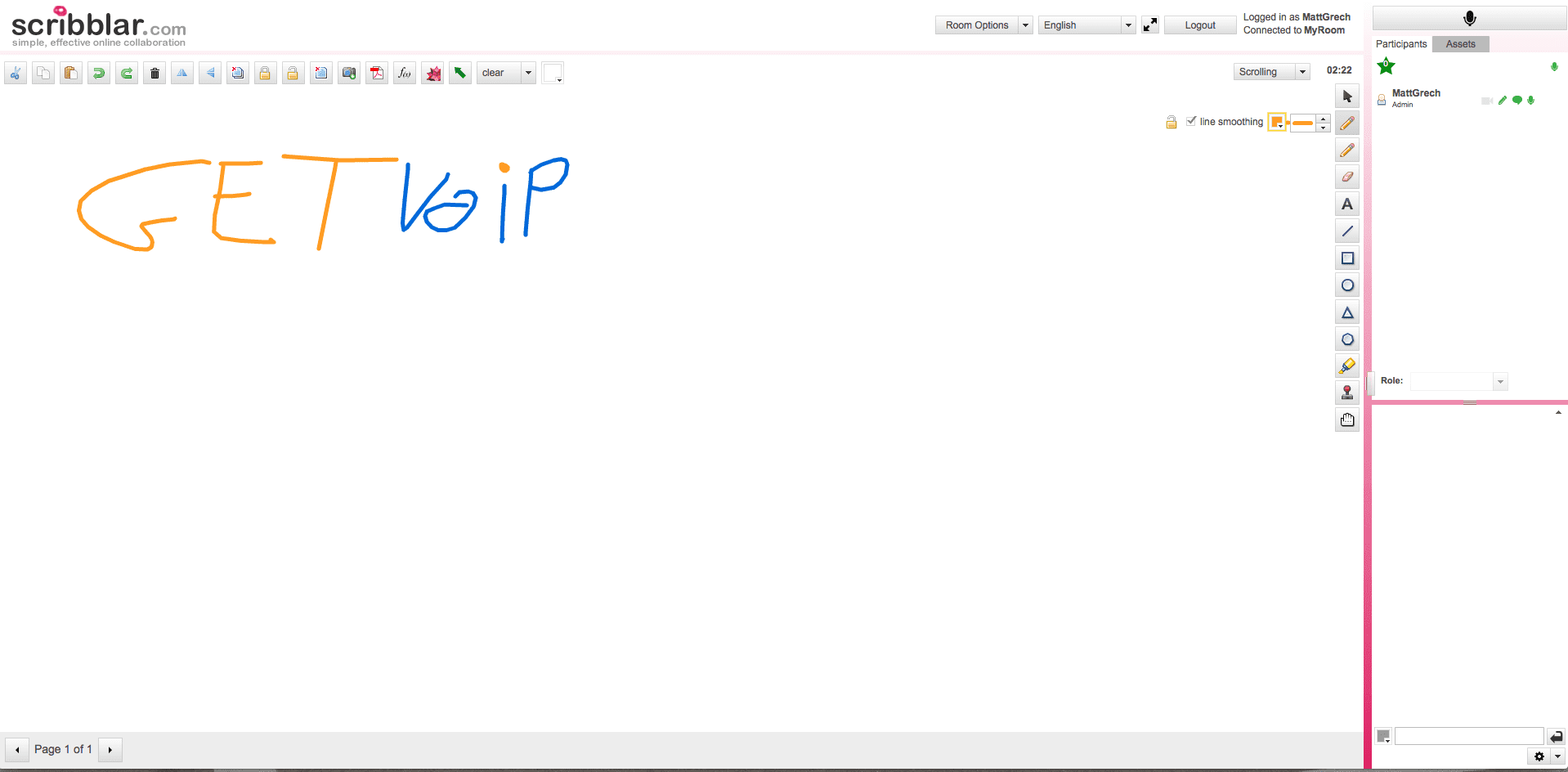Switch to the Participants tab
Viewport: 1568px width, 772px height.
click(x=1401, y=44)
